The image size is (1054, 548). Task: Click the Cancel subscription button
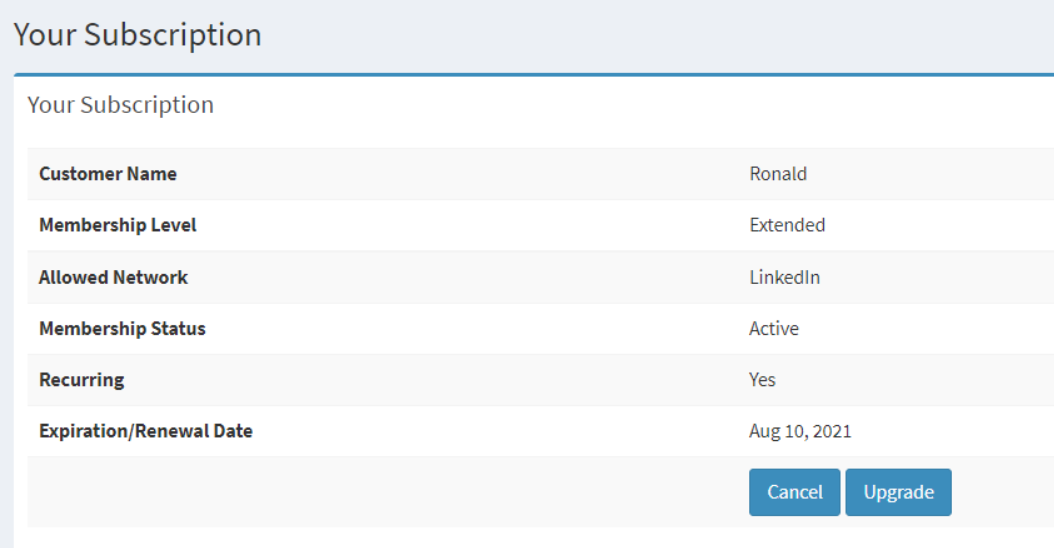[794, 492]
